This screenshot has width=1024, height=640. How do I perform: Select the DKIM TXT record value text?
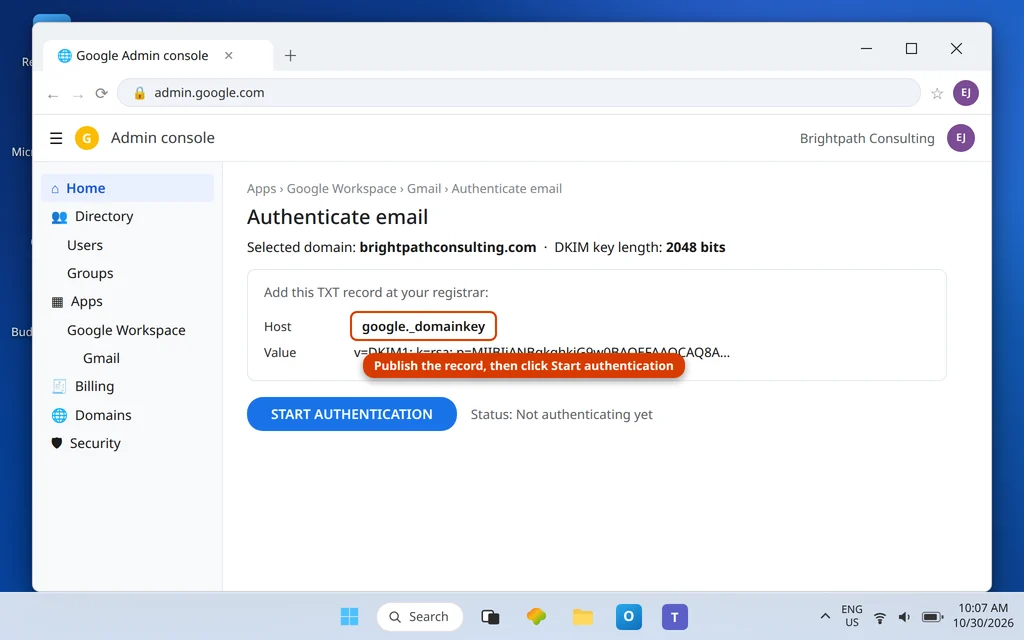pyautogui.click(x=541, y=352)
